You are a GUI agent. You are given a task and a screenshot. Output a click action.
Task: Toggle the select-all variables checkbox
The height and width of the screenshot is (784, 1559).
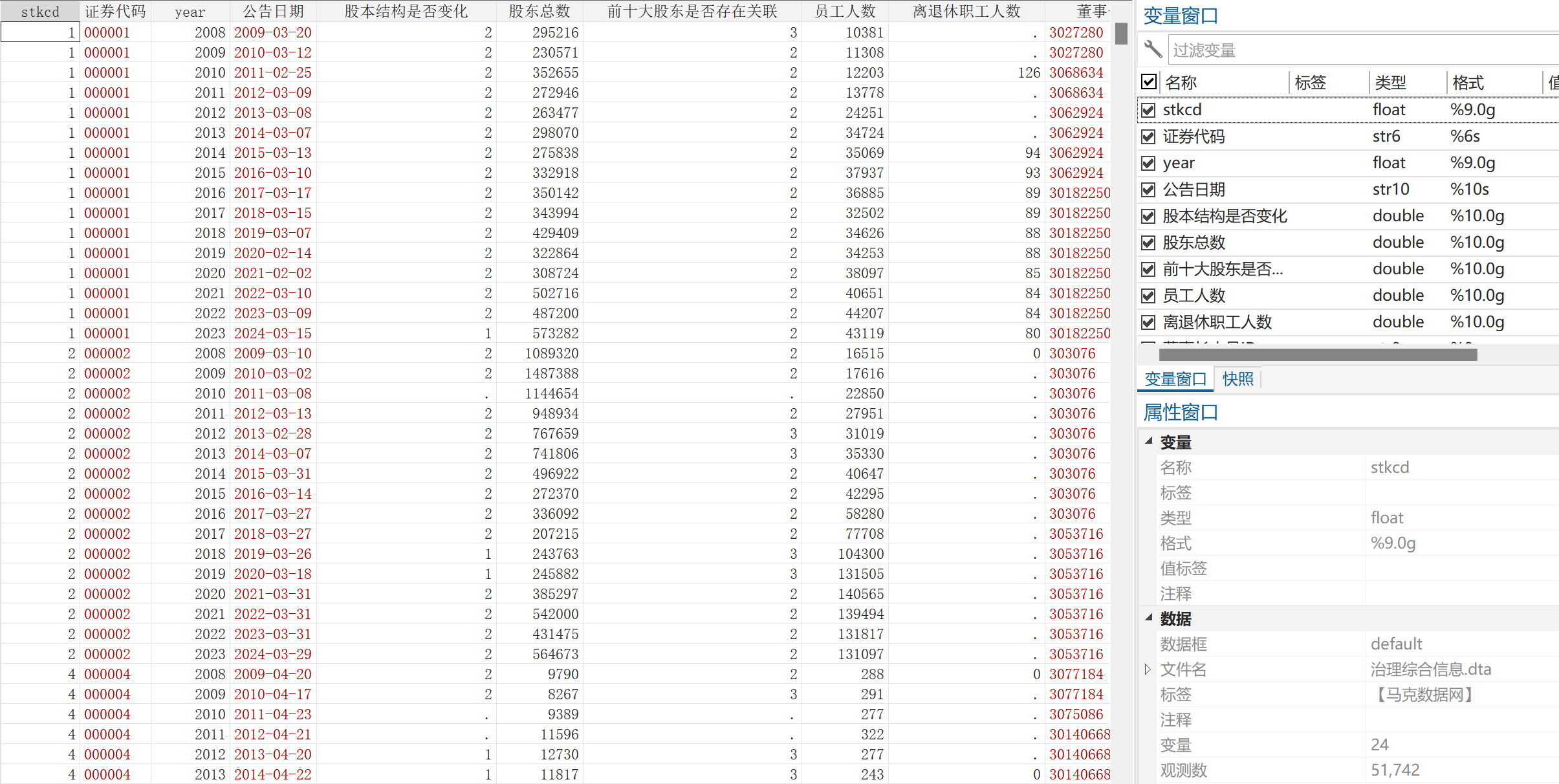(1149, 82)
